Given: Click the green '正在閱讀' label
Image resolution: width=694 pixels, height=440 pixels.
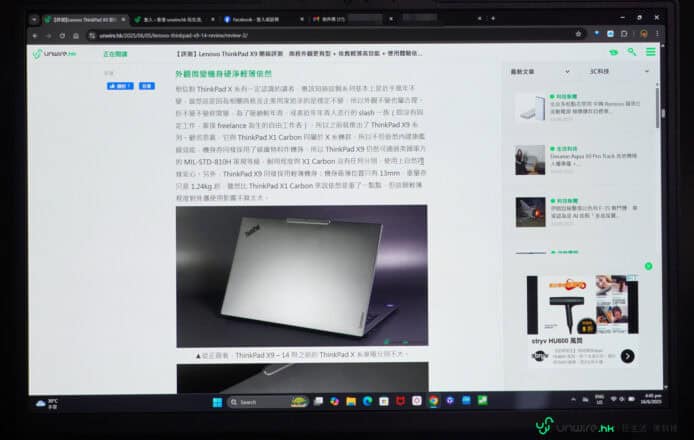Looking at the screenshot, I should pos(115,54).
